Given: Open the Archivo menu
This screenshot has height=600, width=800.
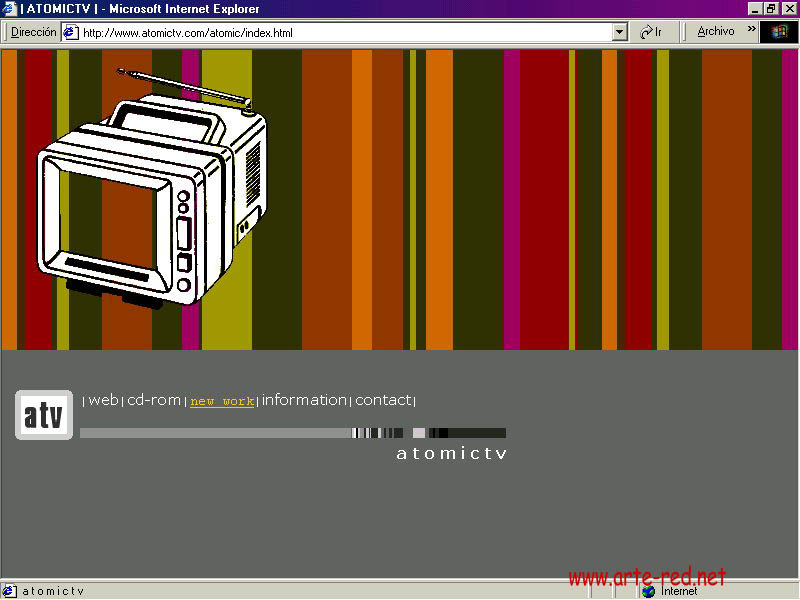Looking at the screenshot, I should pos(716,32).
